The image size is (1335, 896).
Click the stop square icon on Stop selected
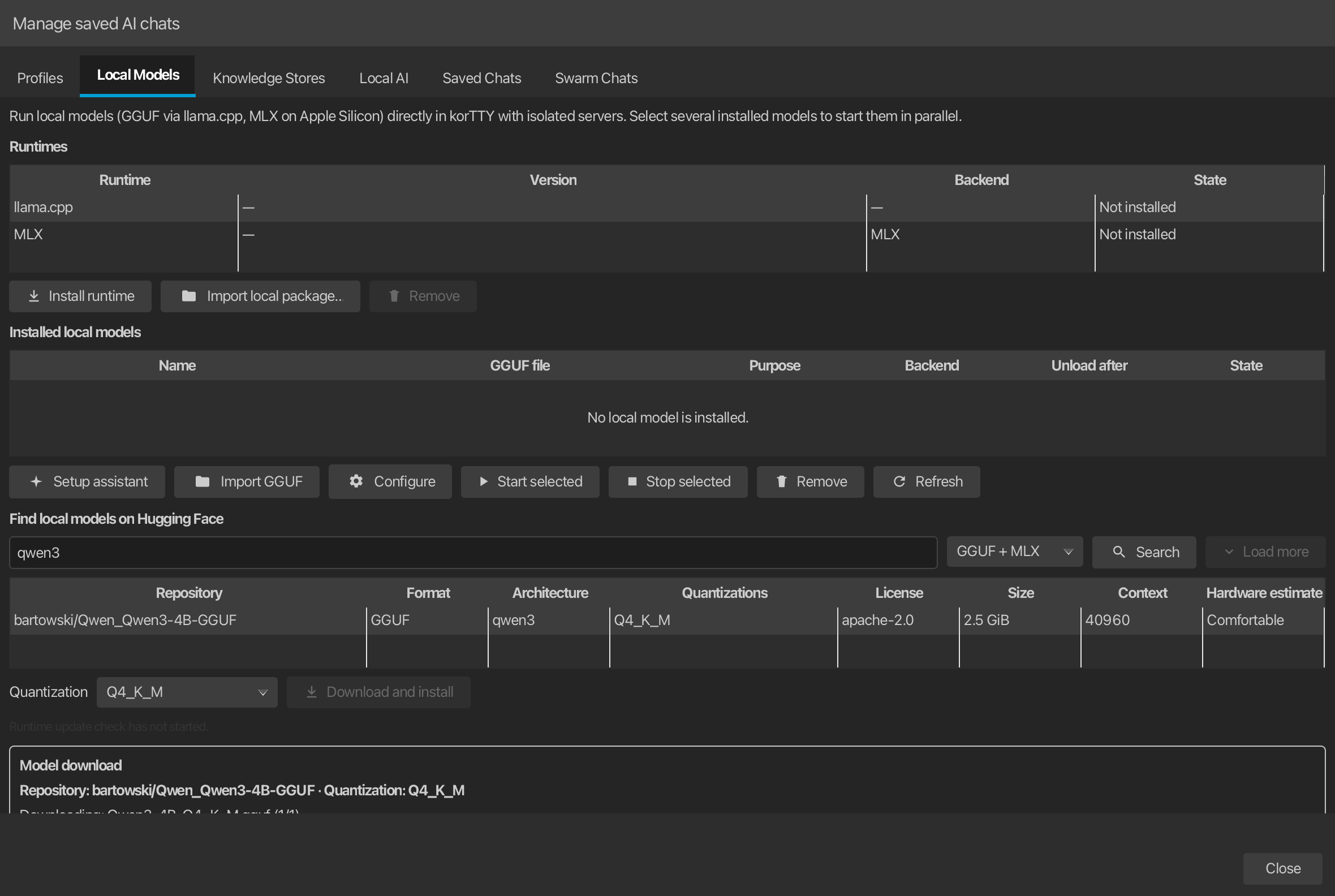tap(632, 482)
